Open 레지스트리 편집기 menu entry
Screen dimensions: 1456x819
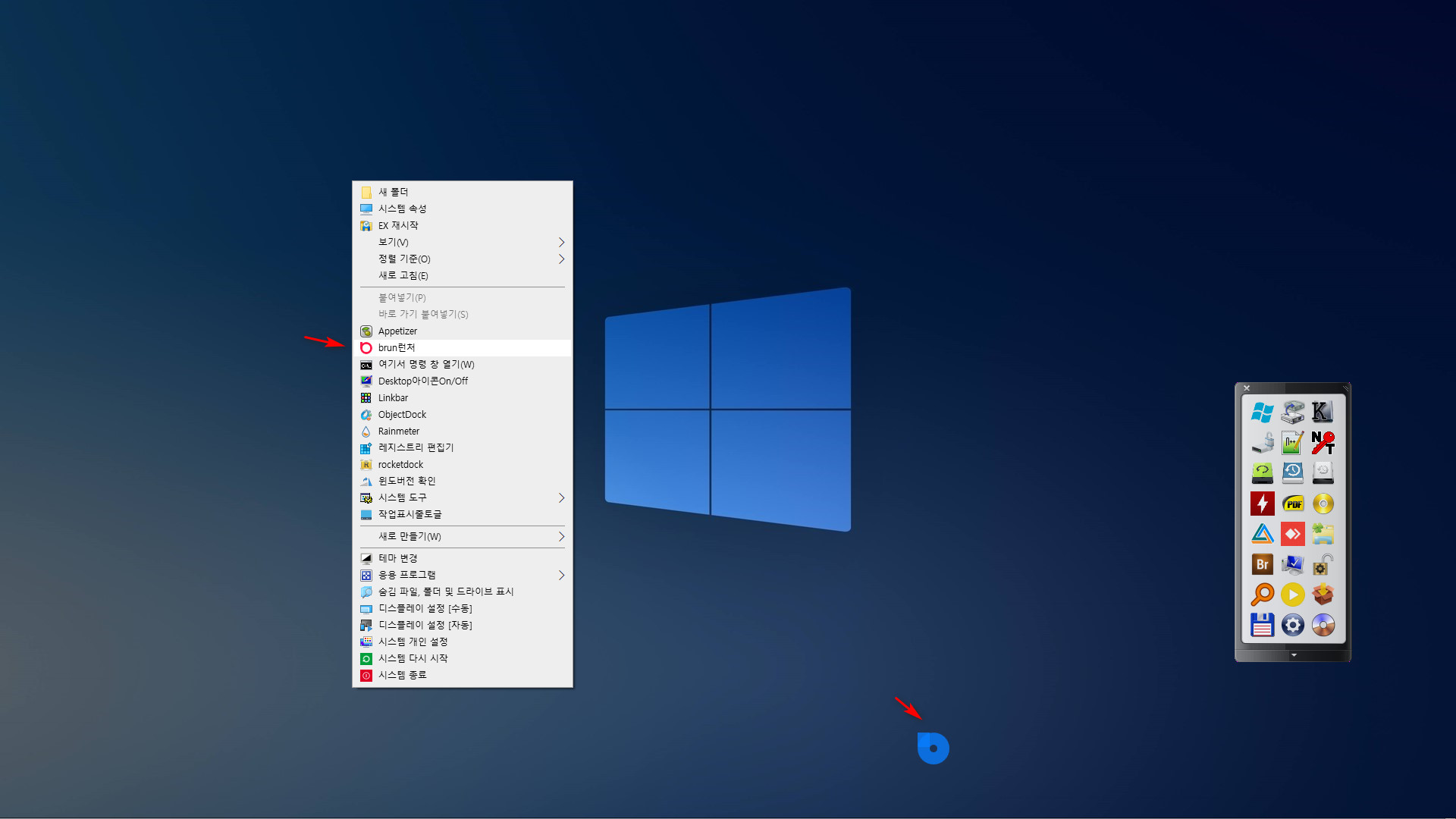463,448
